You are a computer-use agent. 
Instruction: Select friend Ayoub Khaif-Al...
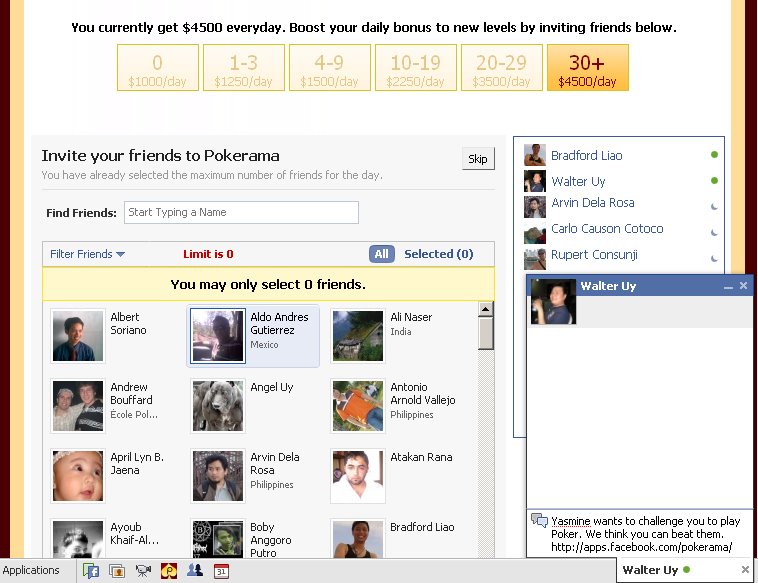112,538
